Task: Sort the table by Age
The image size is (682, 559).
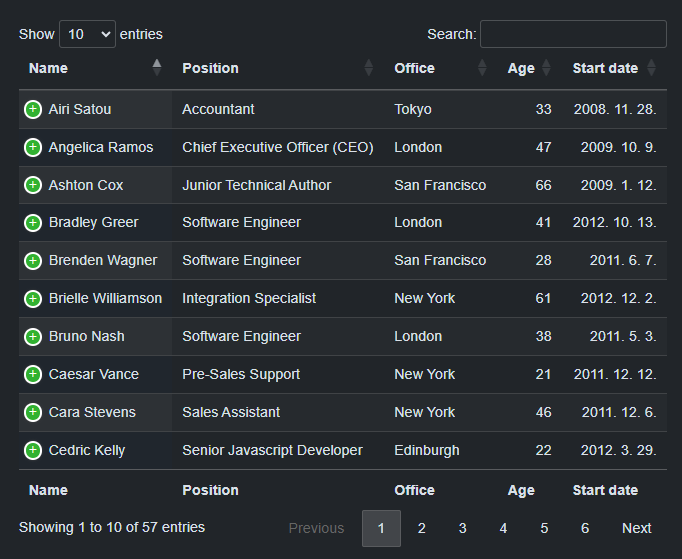Action: tap(546, 68)
